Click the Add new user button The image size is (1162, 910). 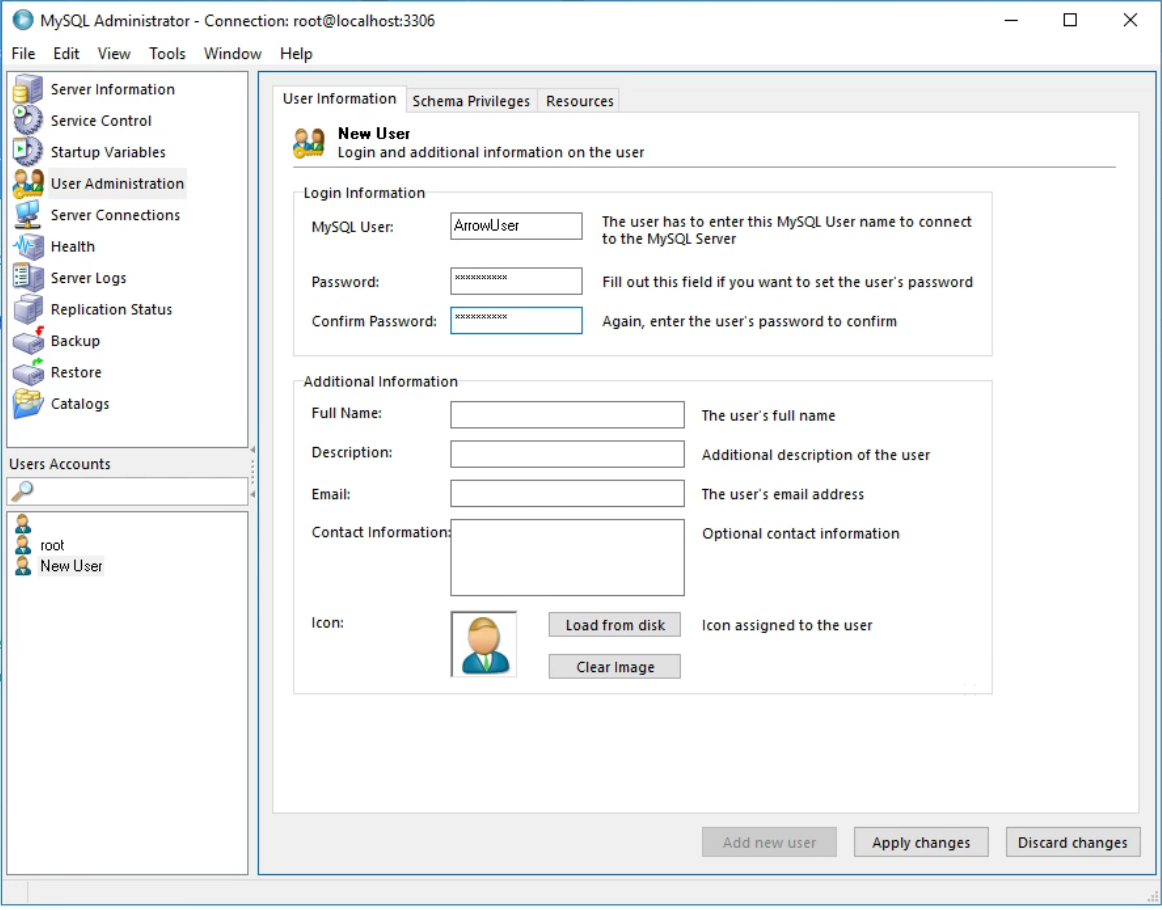point(768,843)
